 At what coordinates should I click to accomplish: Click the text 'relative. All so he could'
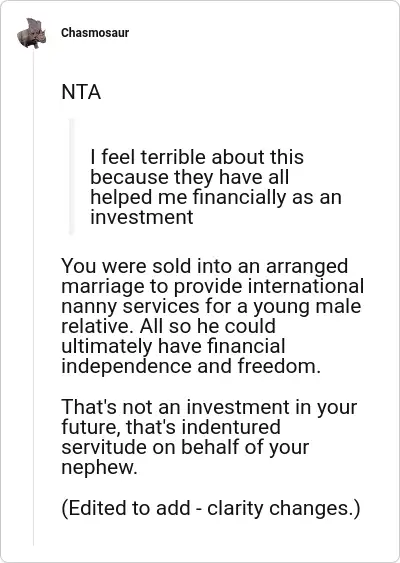pos(168,326)
